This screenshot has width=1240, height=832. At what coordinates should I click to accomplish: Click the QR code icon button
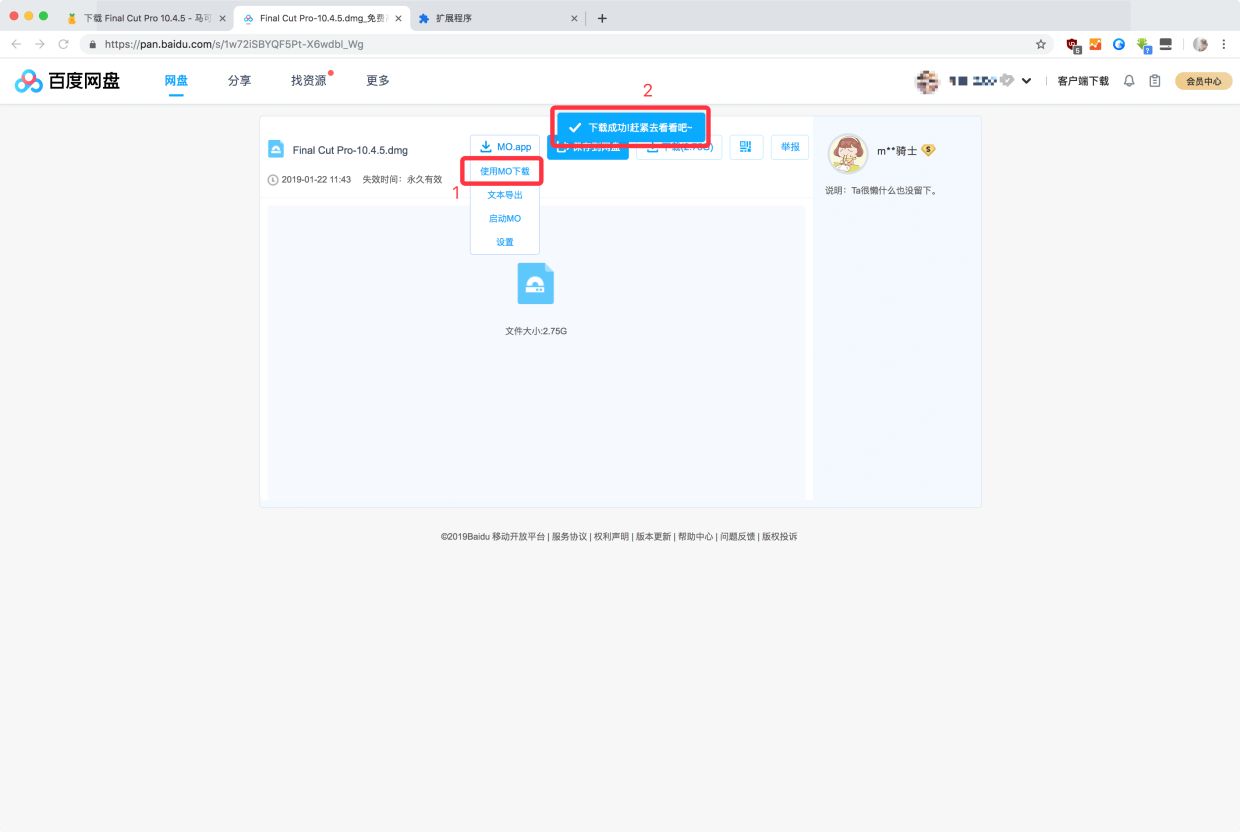click(746, 147)
